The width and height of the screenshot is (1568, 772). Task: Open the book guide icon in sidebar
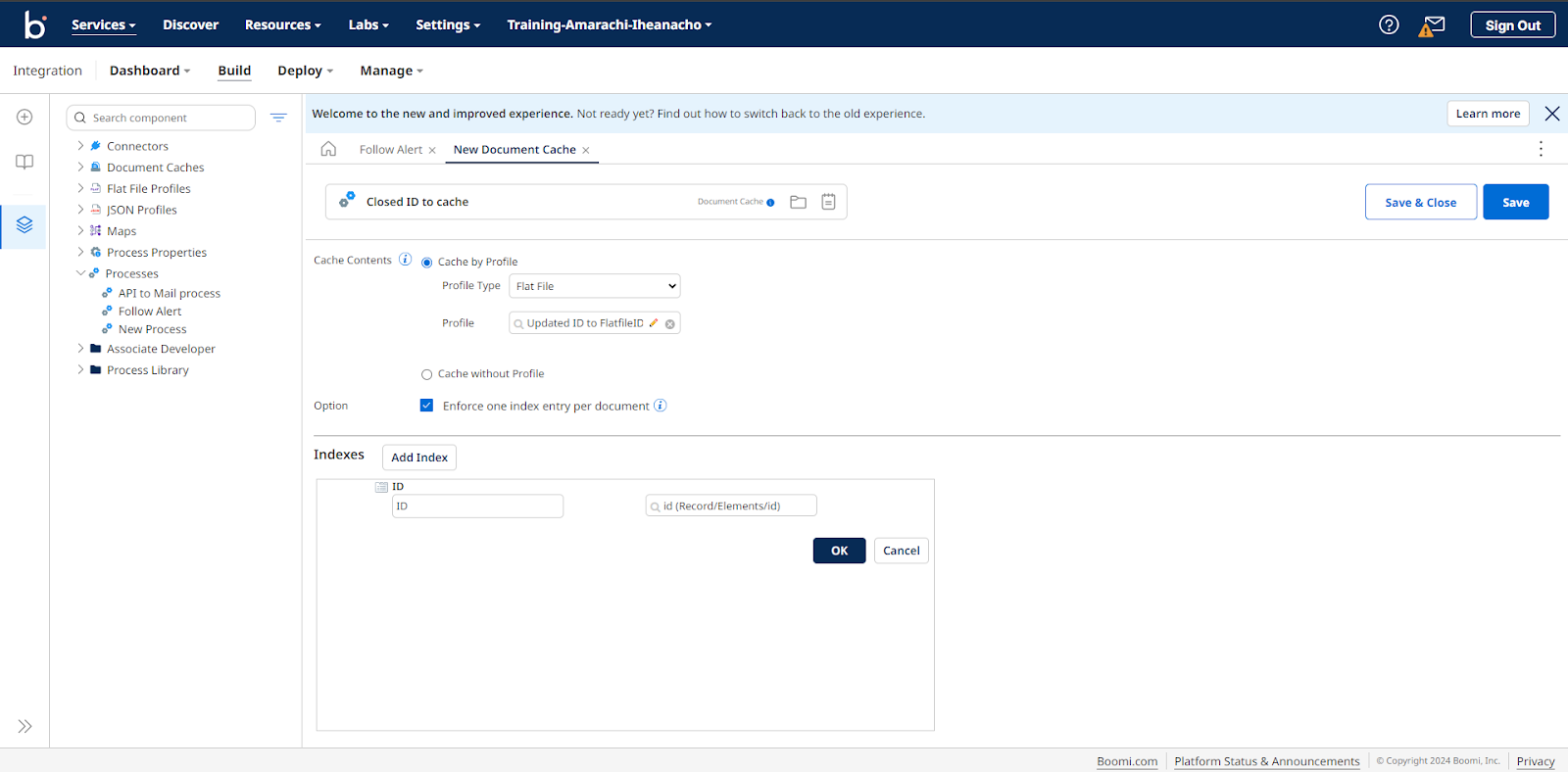pyautogui.click(x=24, y=162)
